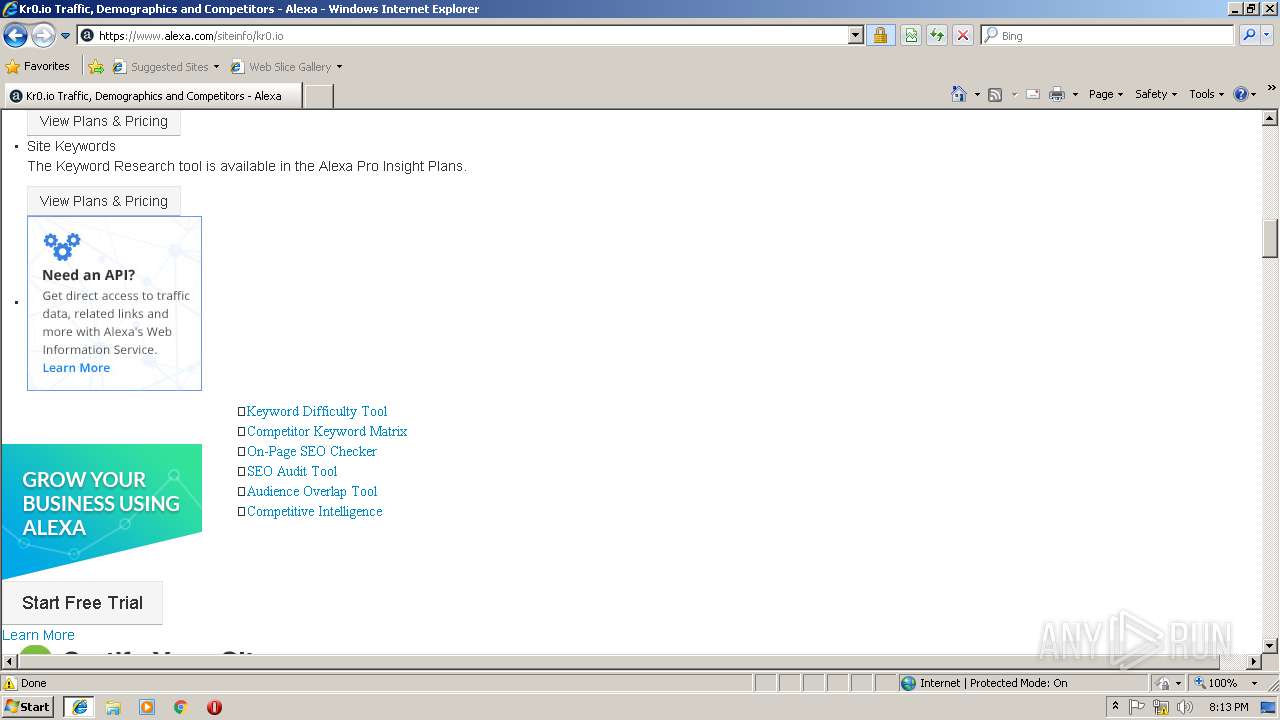Open the Home button dropdown arrow
The width and height of the screenshot is (1280, 720).
tap(977, 94)
